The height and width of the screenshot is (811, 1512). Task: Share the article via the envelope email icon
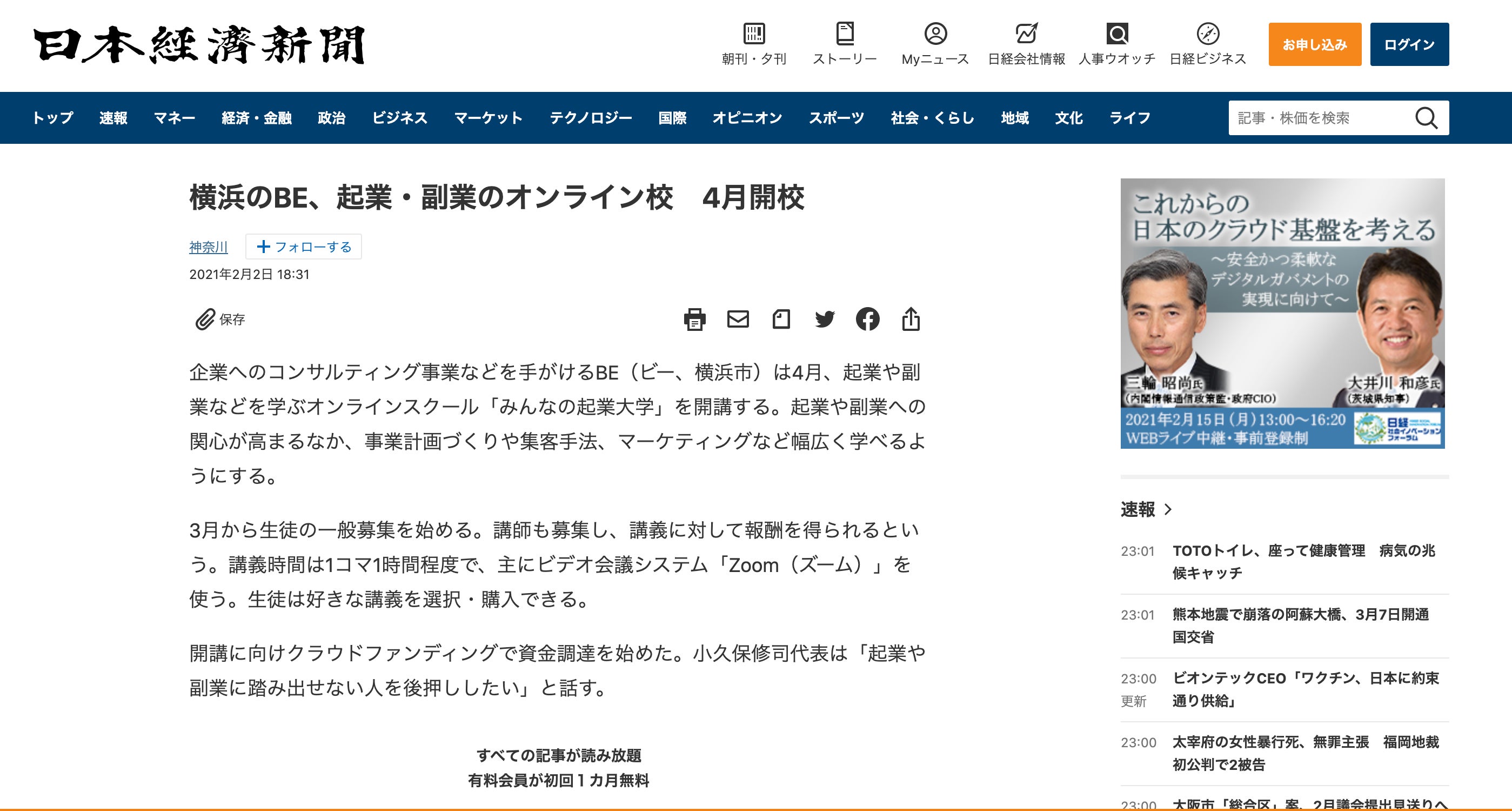click(x=738, y=319)
